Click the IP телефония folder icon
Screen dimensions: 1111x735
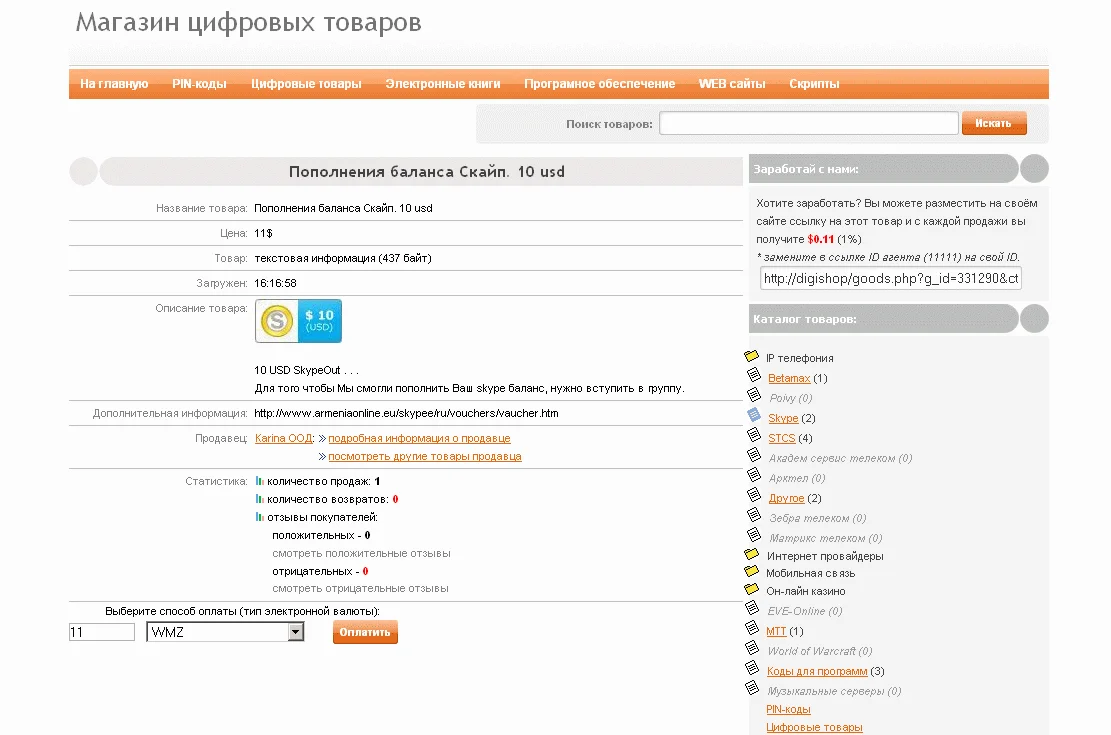pyautogui.click(x=752, y=356)
